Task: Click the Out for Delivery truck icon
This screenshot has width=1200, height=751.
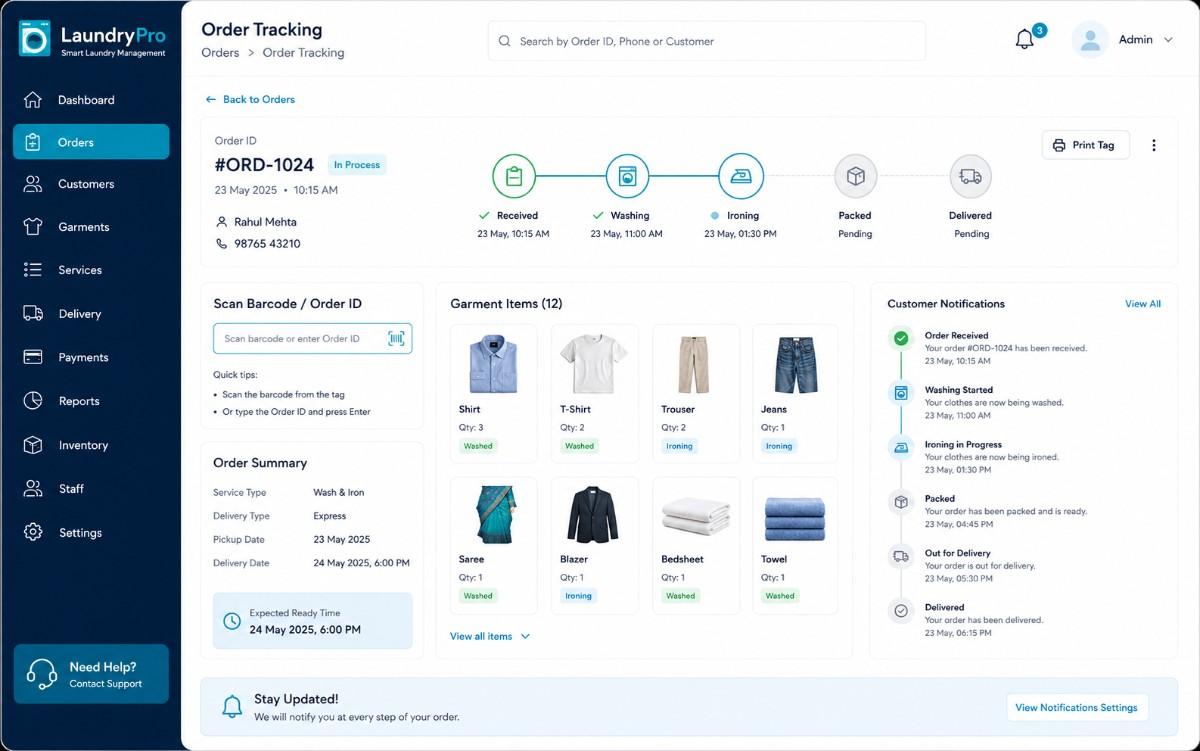Action: (901, 556)
